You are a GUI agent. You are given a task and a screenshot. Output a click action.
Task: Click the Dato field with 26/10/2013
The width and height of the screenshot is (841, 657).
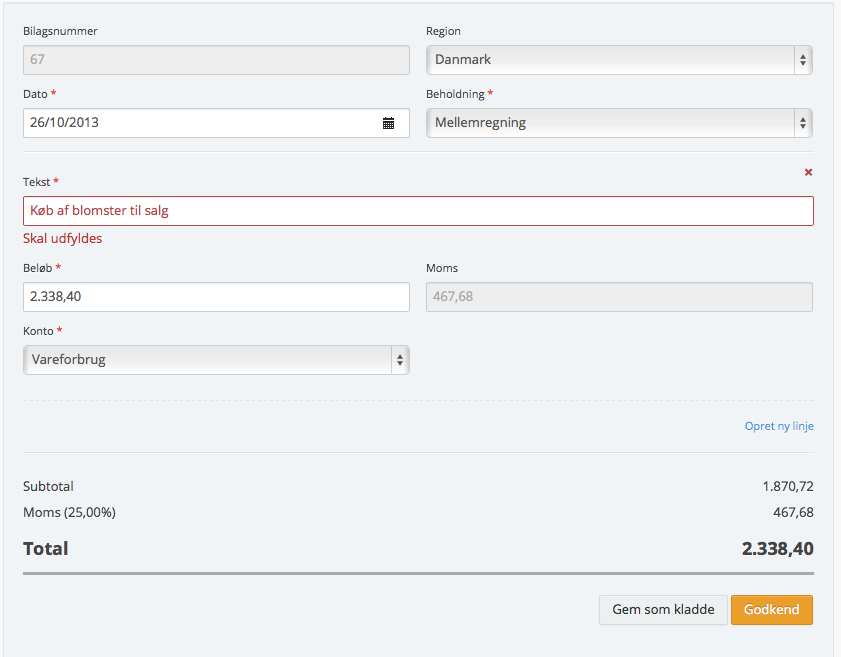click(200, 123)
